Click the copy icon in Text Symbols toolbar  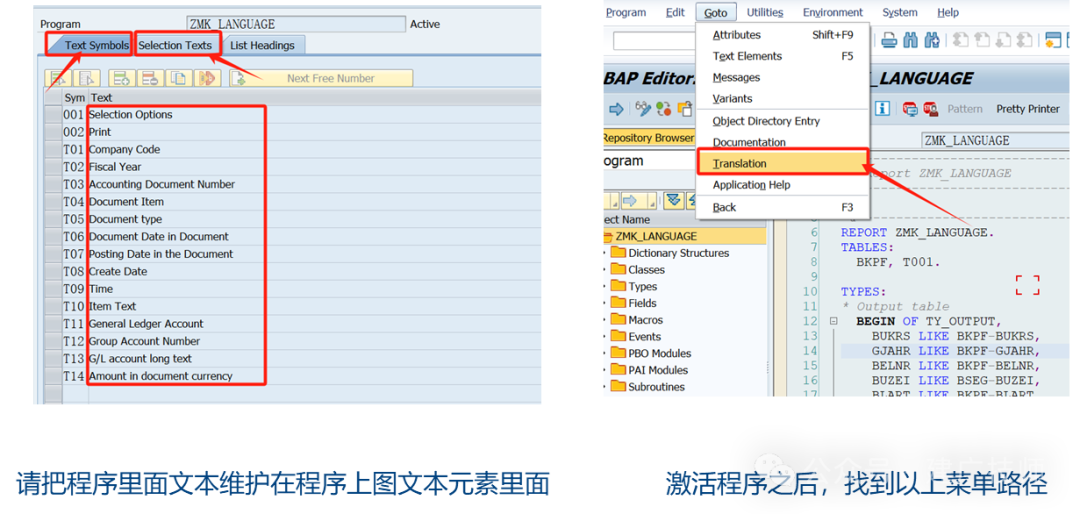tap(178, 79)
